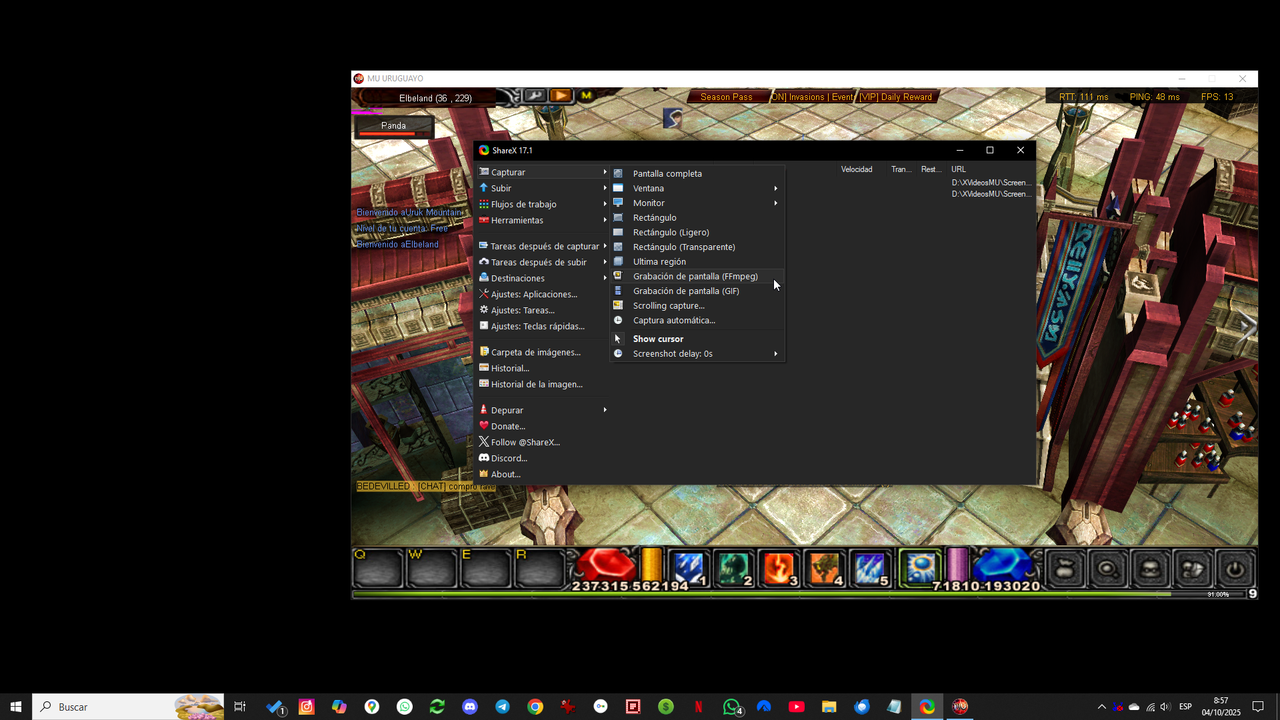Open the Invasions | Event banner
Screen dimensions: 1280x720
tap(812, 97)
